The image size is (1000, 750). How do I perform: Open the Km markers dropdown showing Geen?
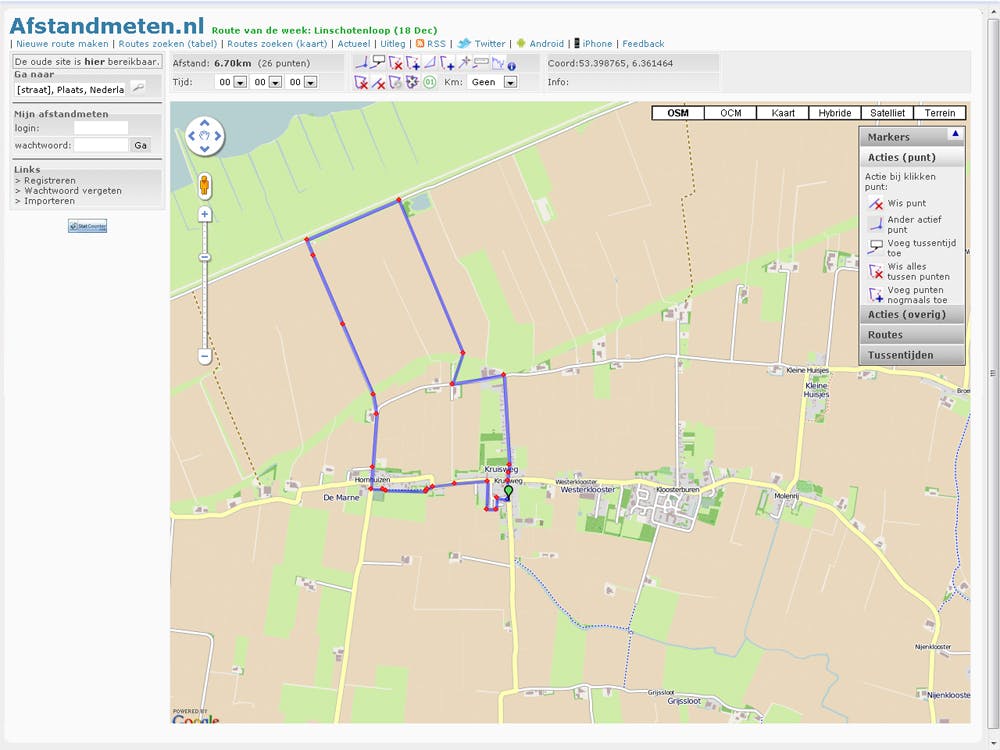[510, 82]
